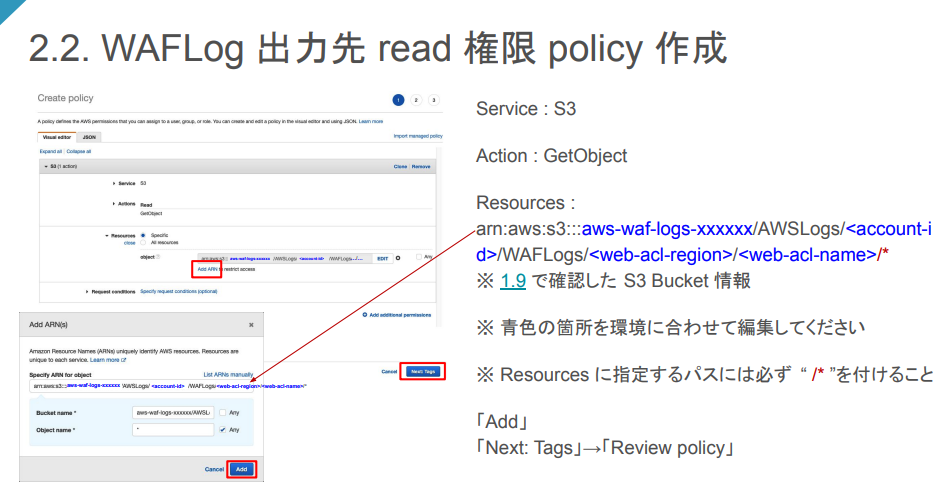Screen dimensions: 937x491
Task: Click the Next: Tags button
Action: pos(422,371)
